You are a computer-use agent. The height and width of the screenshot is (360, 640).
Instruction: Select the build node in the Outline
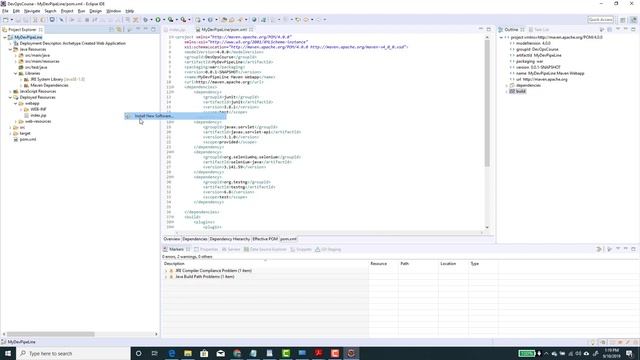pyautogui.click(x=520, y=91)
